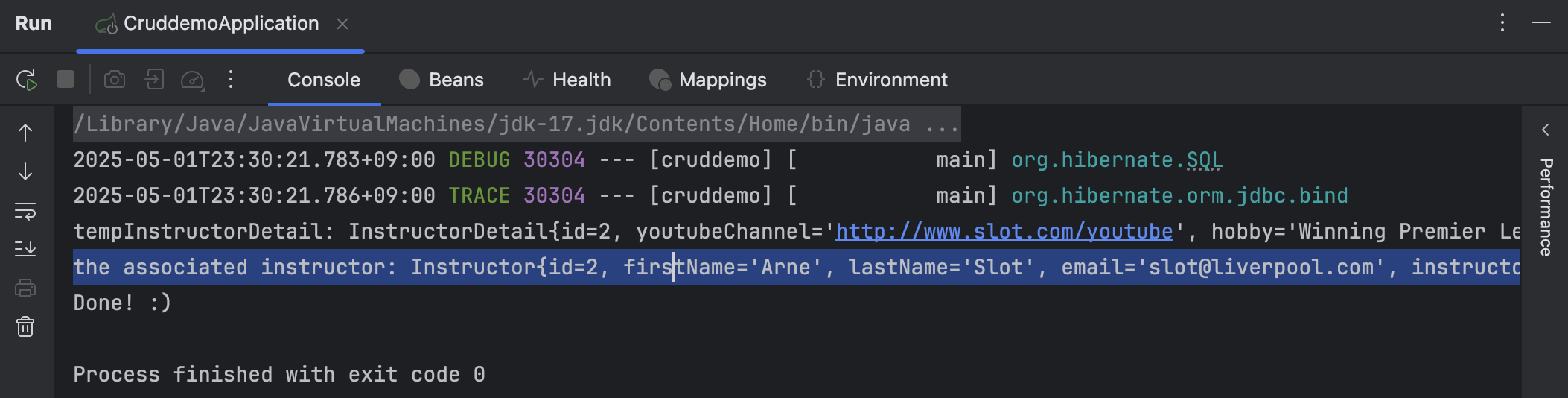Stop the running process
This screenshot has height=398, width=1568.
[x=66, y=79]
